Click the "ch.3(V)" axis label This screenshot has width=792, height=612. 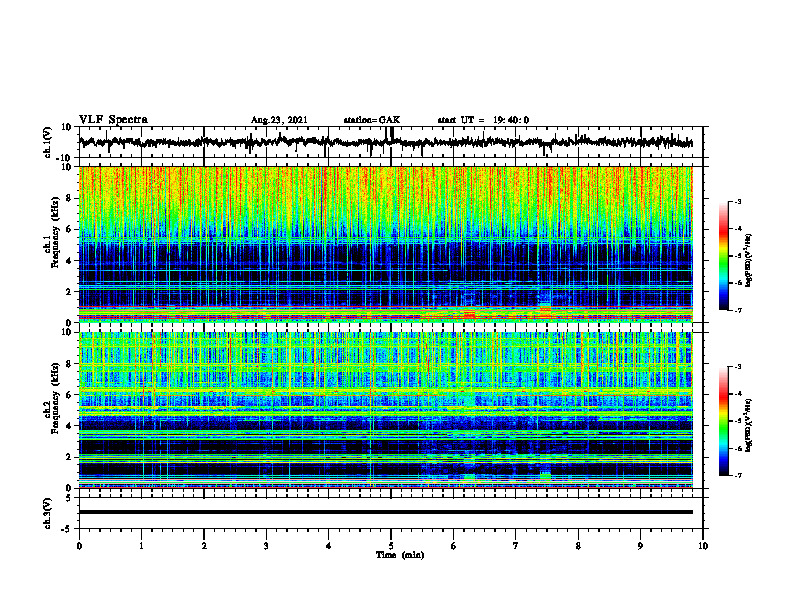[x=48, y=513]
